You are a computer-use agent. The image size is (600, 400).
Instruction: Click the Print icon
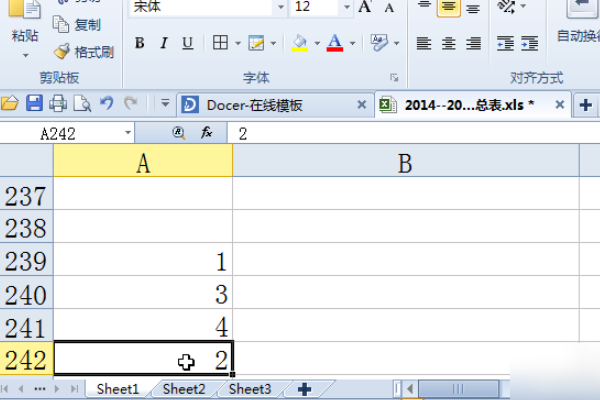[58, 104]
